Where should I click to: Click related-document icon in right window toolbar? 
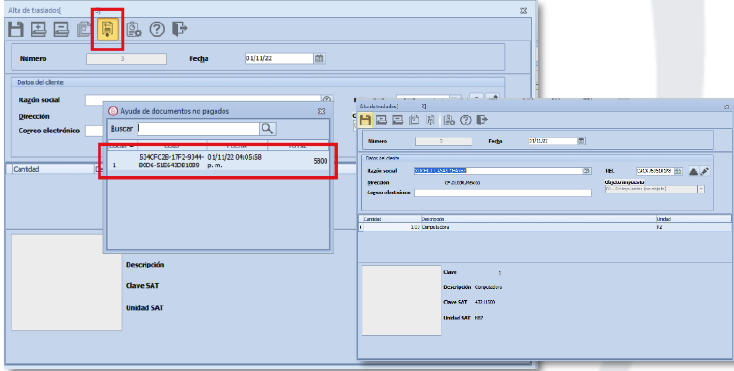pos(430,120)
